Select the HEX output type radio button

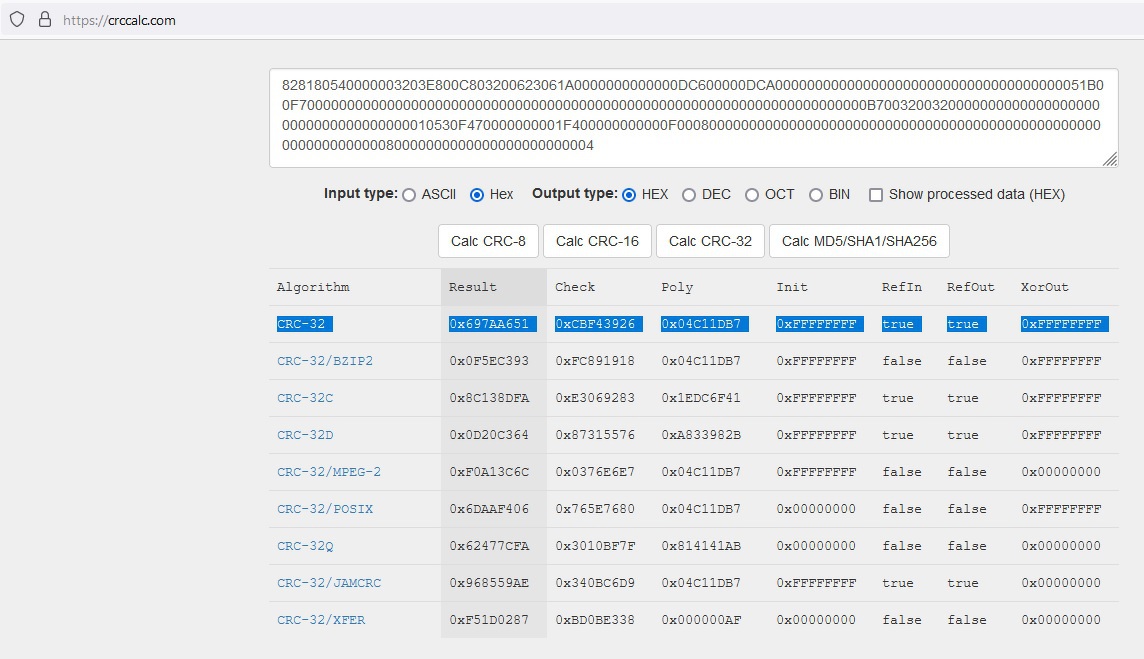[x=629, y=195]
